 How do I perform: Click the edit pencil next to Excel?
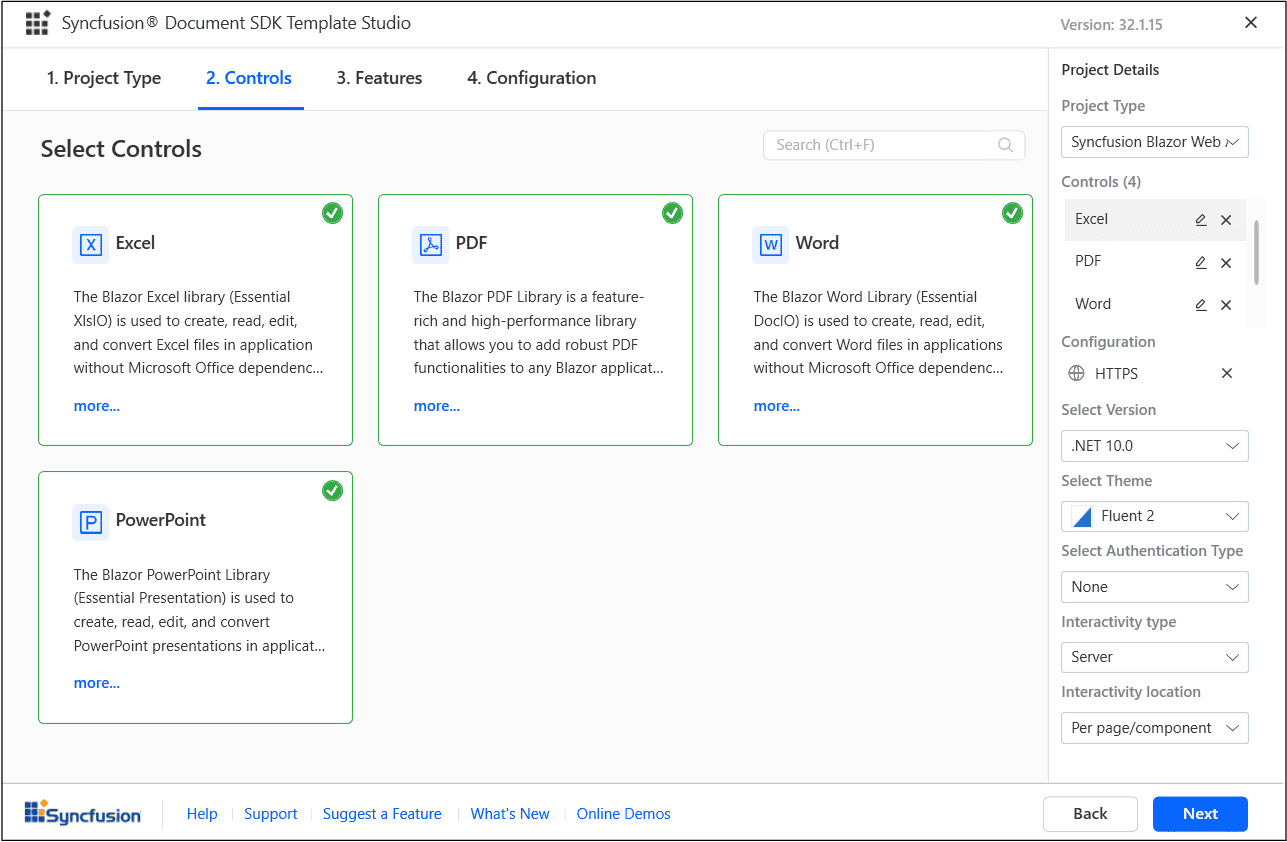(1200, 219)
